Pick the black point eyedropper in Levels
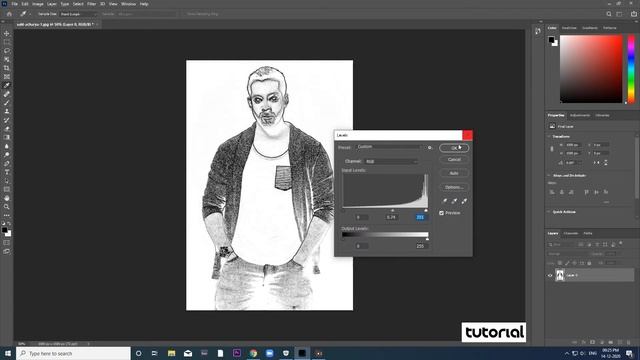640x360 pixels. click(x=444, y=201)
